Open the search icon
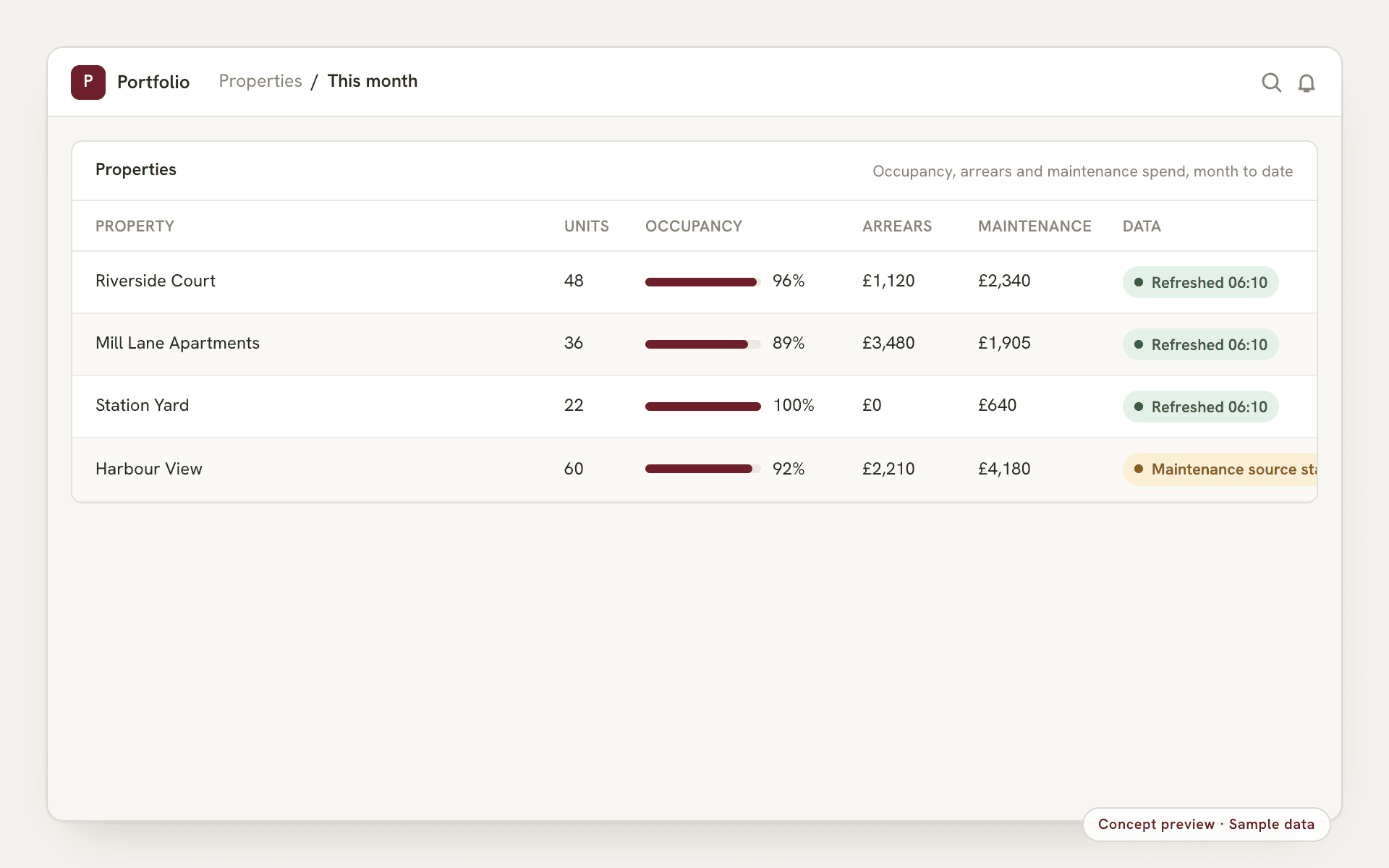This screenshot has width=1389, height=868. [x=1271, y=82]
